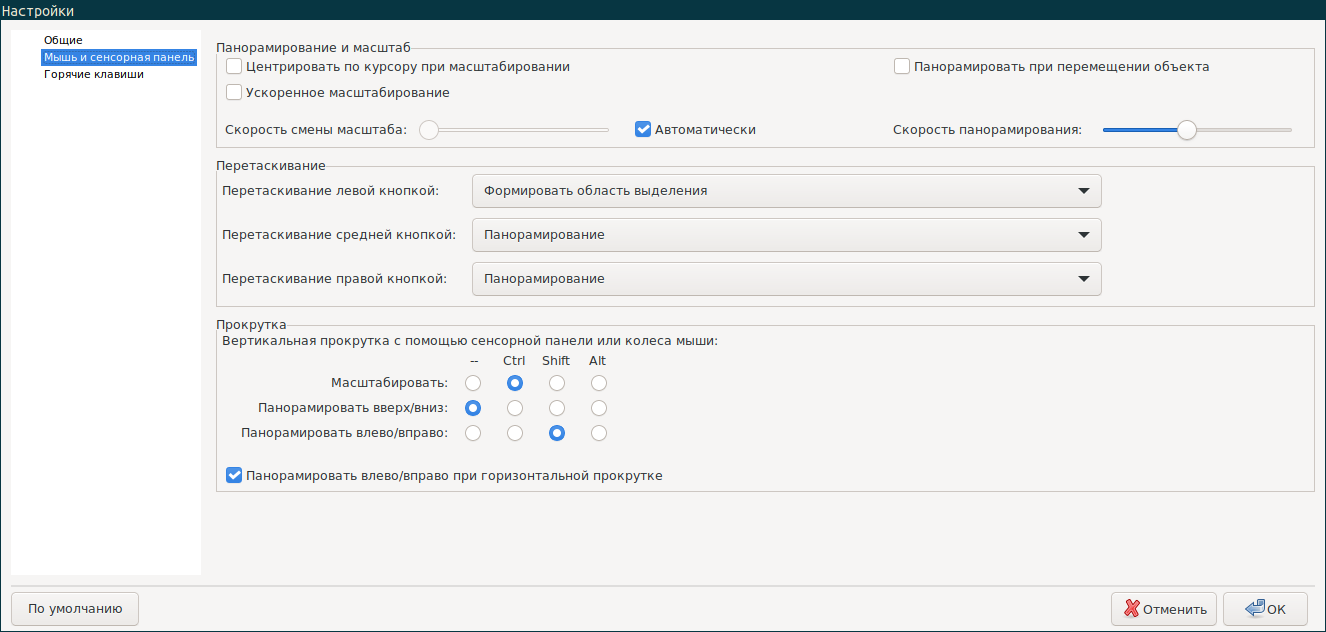Image resolution: width=1326 pixels, height=632 pixels.
Task: Select 'Мышь и сенсорная панель' page
Action: point(118,57)
